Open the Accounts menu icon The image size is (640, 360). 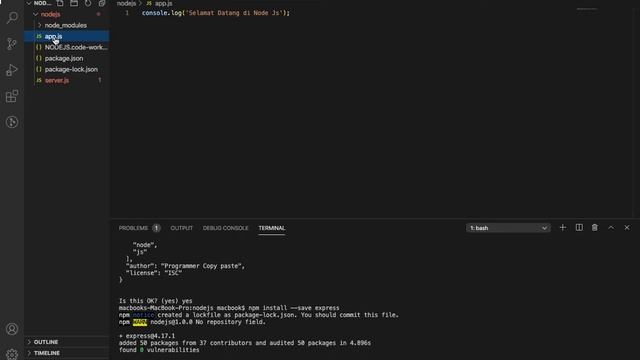coord(12,329)
